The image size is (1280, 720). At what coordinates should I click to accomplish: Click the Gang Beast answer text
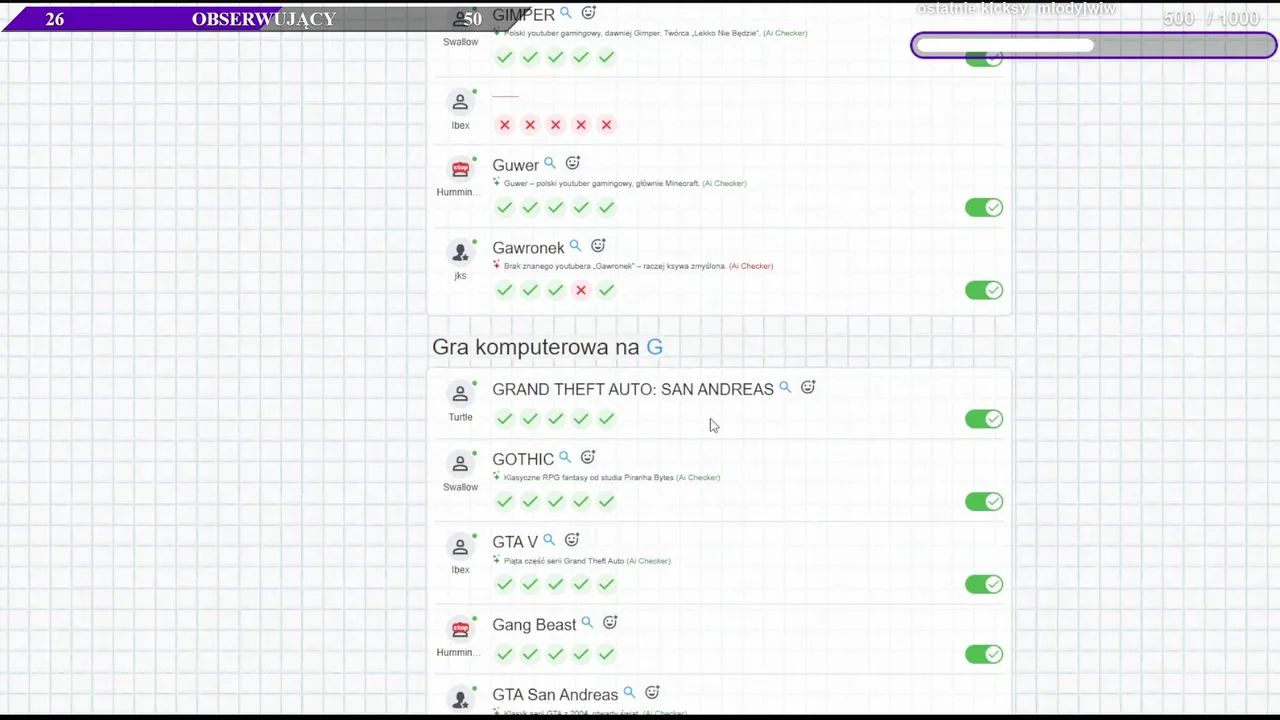534,625
